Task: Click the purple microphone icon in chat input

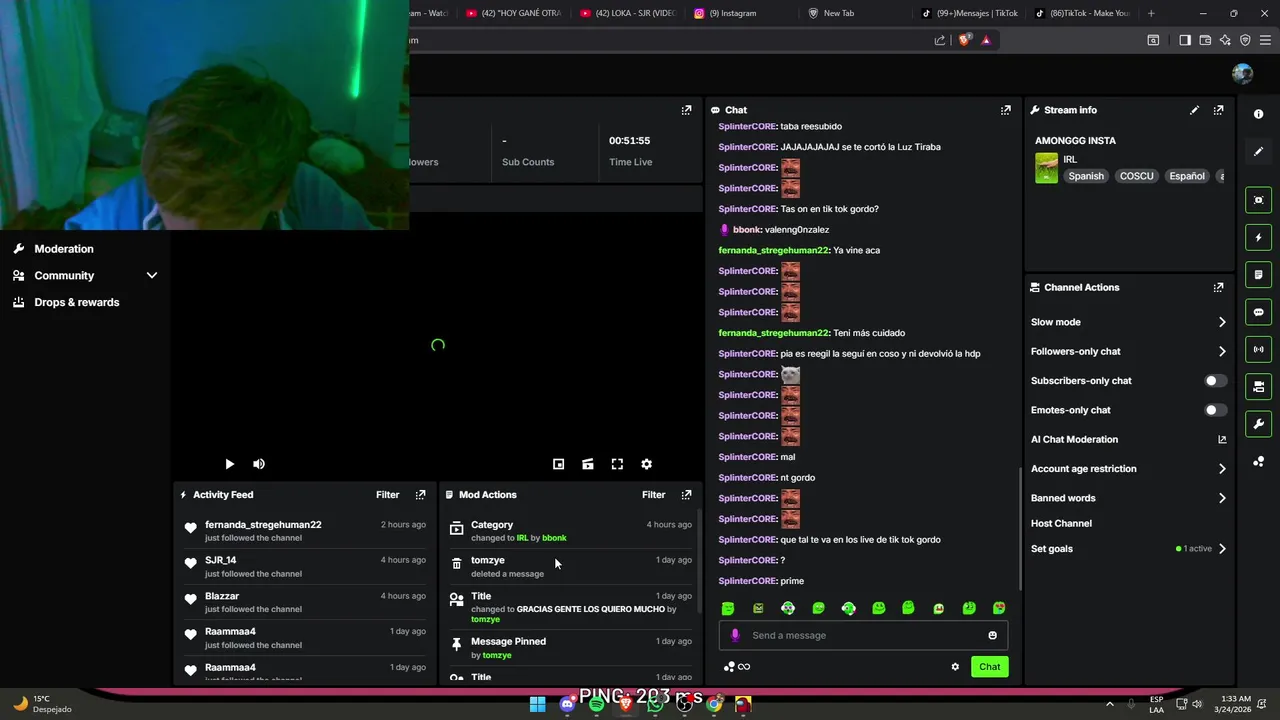Action: (x=735, y=635)
